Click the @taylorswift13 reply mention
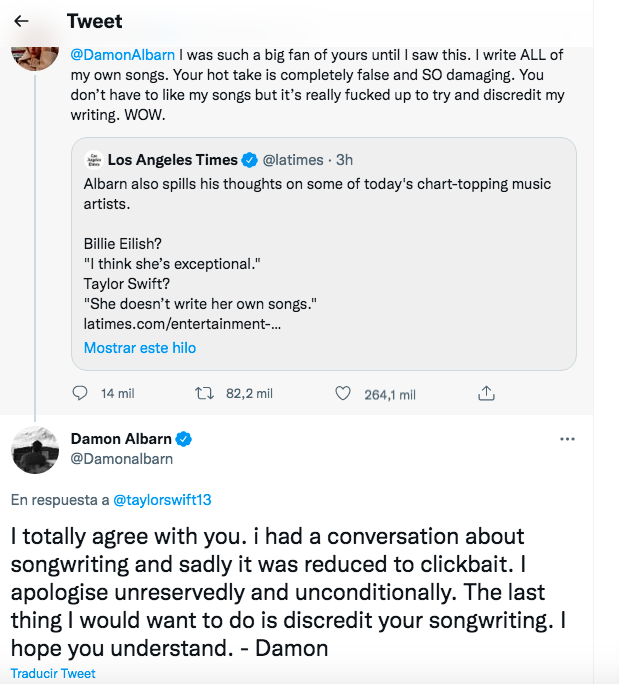Image resolution: width=619 pixels, height=684 pixels. [x=162, y=499]
